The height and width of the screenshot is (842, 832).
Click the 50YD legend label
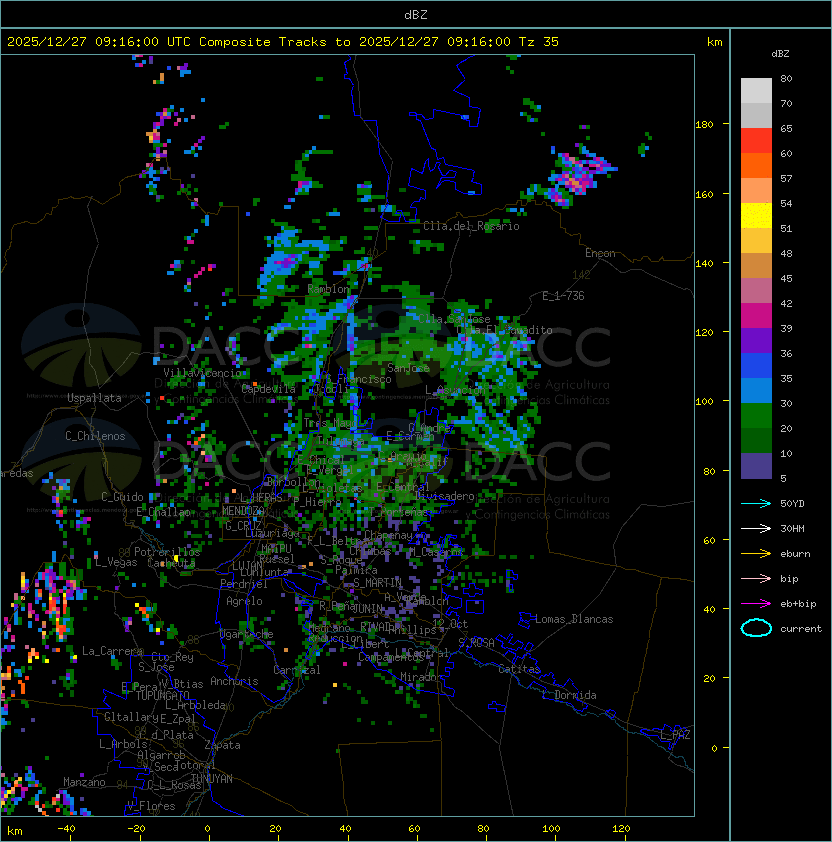coord(792,504)
